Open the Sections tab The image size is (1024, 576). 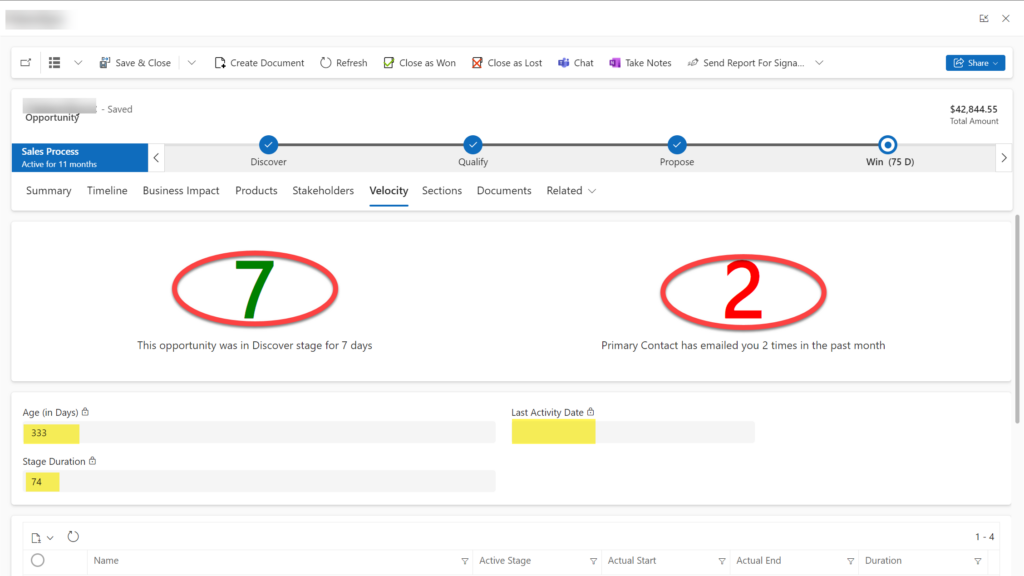click(x=441, y=191)
